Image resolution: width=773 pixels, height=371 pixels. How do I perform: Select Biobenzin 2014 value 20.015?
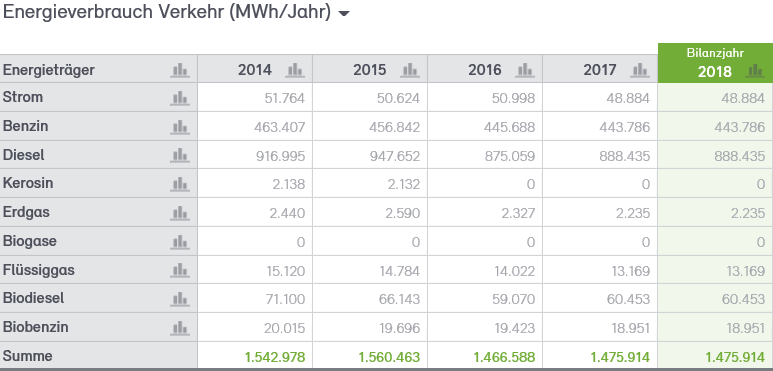(x=284, y=328)
